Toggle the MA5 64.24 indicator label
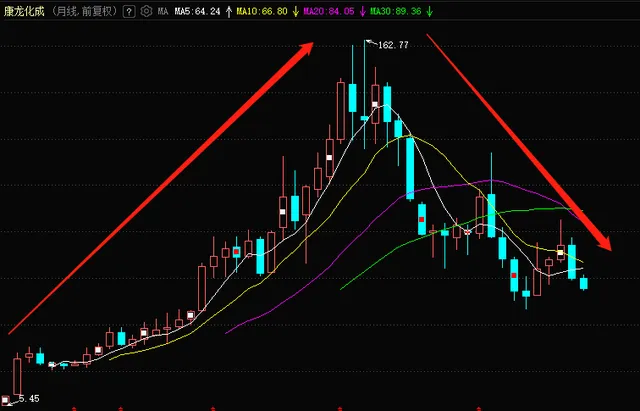640x411 pixels. coord(200,11)
